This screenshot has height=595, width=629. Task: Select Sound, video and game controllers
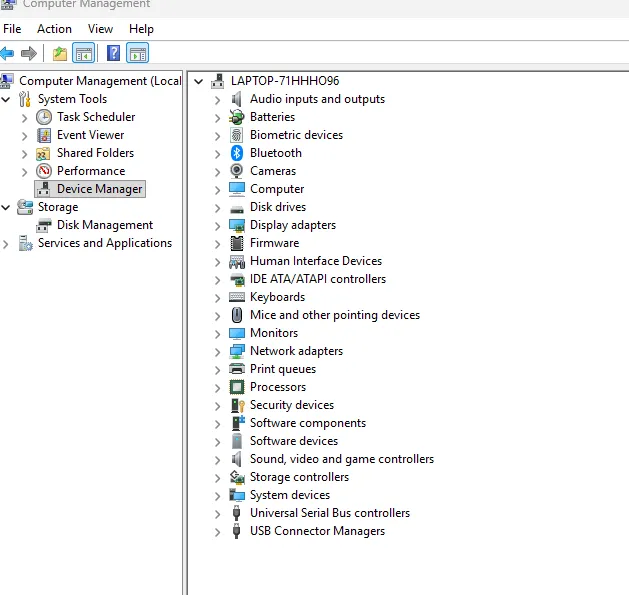[x=341, y=459]
